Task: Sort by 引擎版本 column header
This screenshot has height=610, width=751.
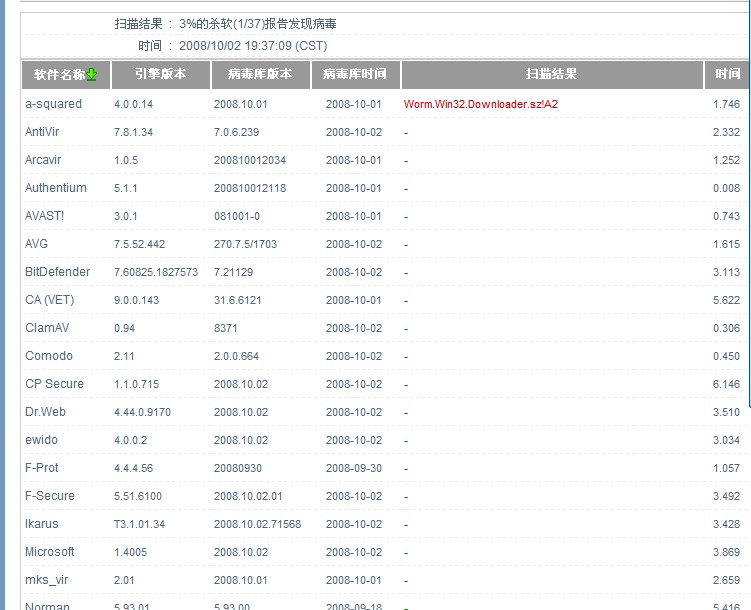Action: click(x=160, y=74)
